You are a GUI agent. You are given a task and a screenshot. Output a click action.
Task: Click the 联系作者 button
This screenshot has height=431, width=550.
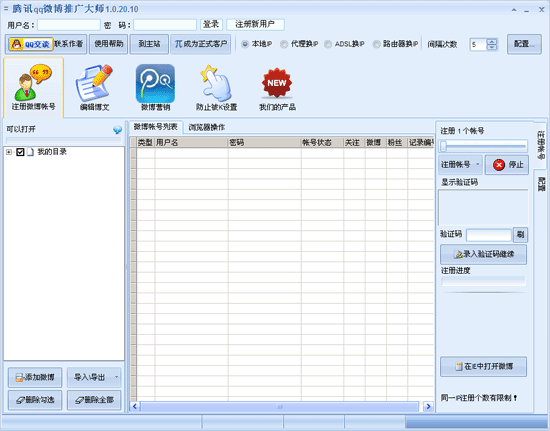pyautogui.click(x=69, y=44)
